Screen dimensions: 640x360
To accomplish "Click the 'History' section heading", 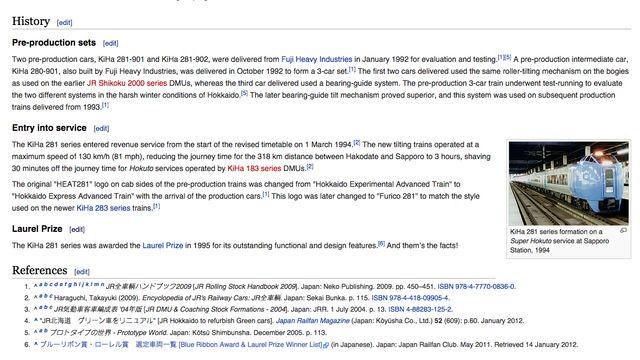I will click(31, 21).
